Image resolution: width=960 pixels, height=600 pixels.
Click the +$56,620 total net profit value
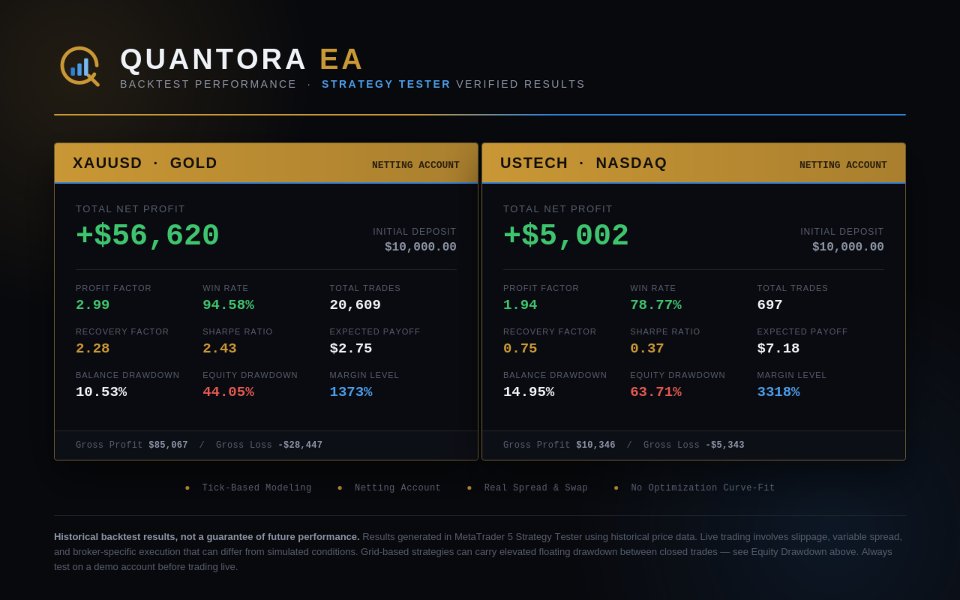point(148,235)
